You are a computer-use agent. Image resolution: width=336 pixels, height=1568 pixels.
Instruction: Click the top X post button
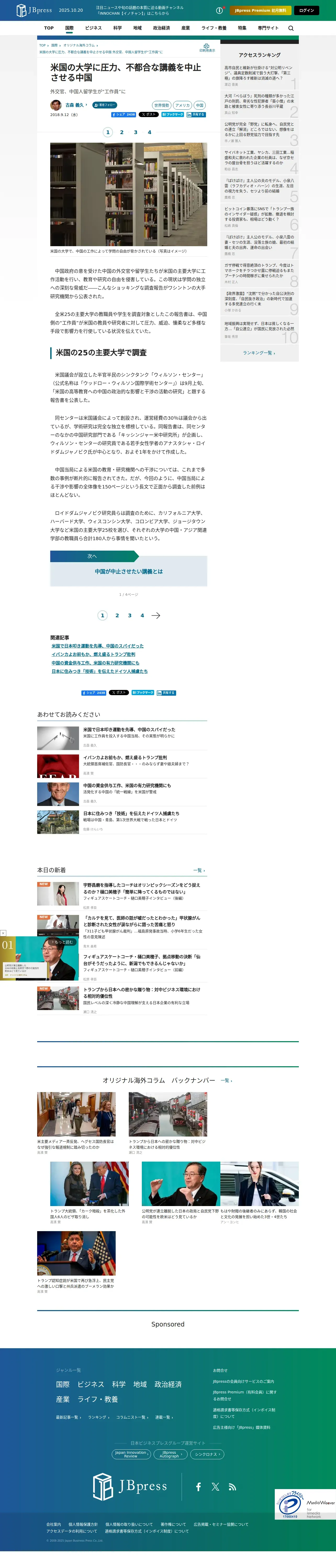click(x=149, y=114)
